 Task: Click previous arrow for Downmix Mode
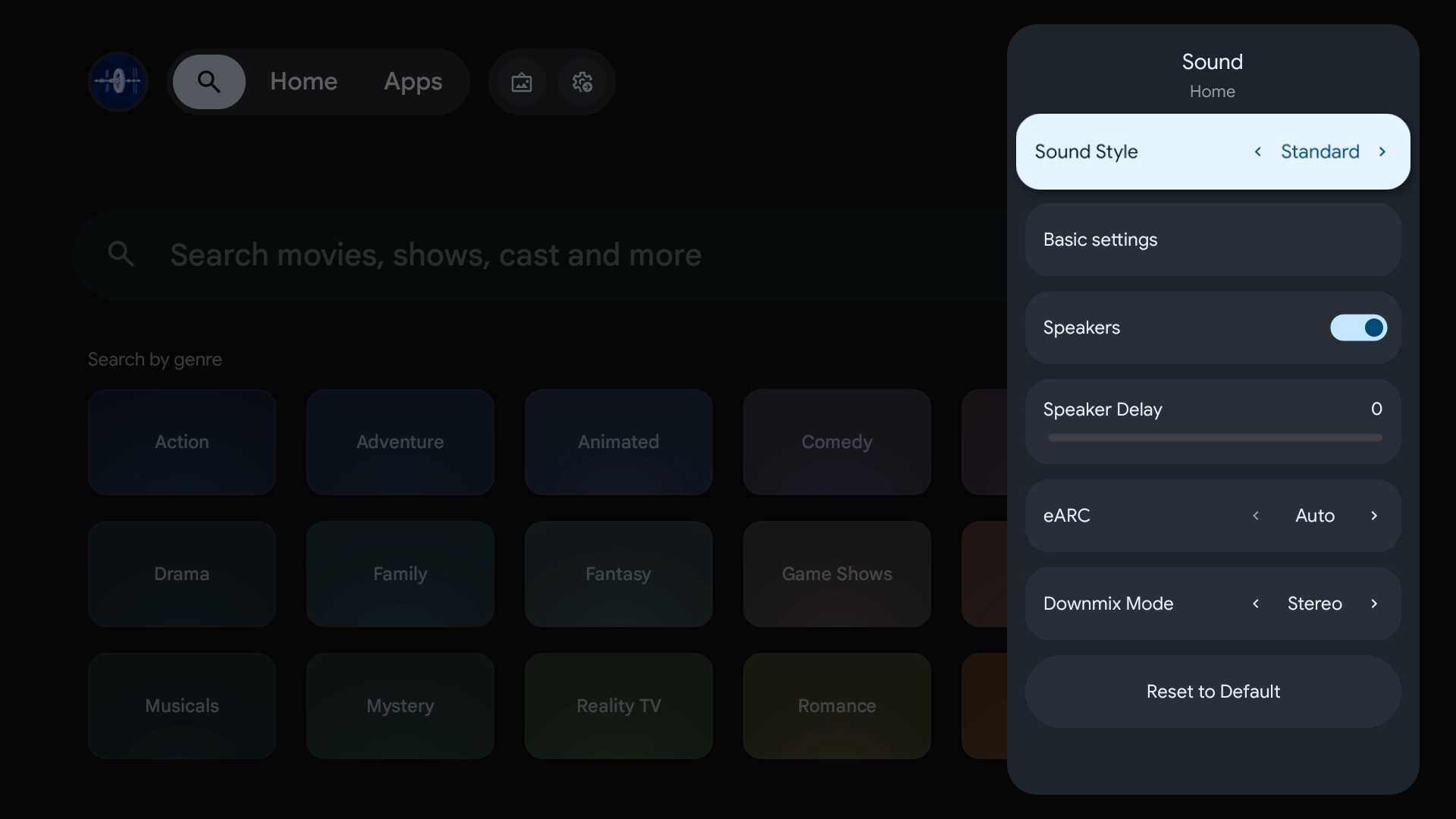pyautogui.click(x=1256, y=604)
